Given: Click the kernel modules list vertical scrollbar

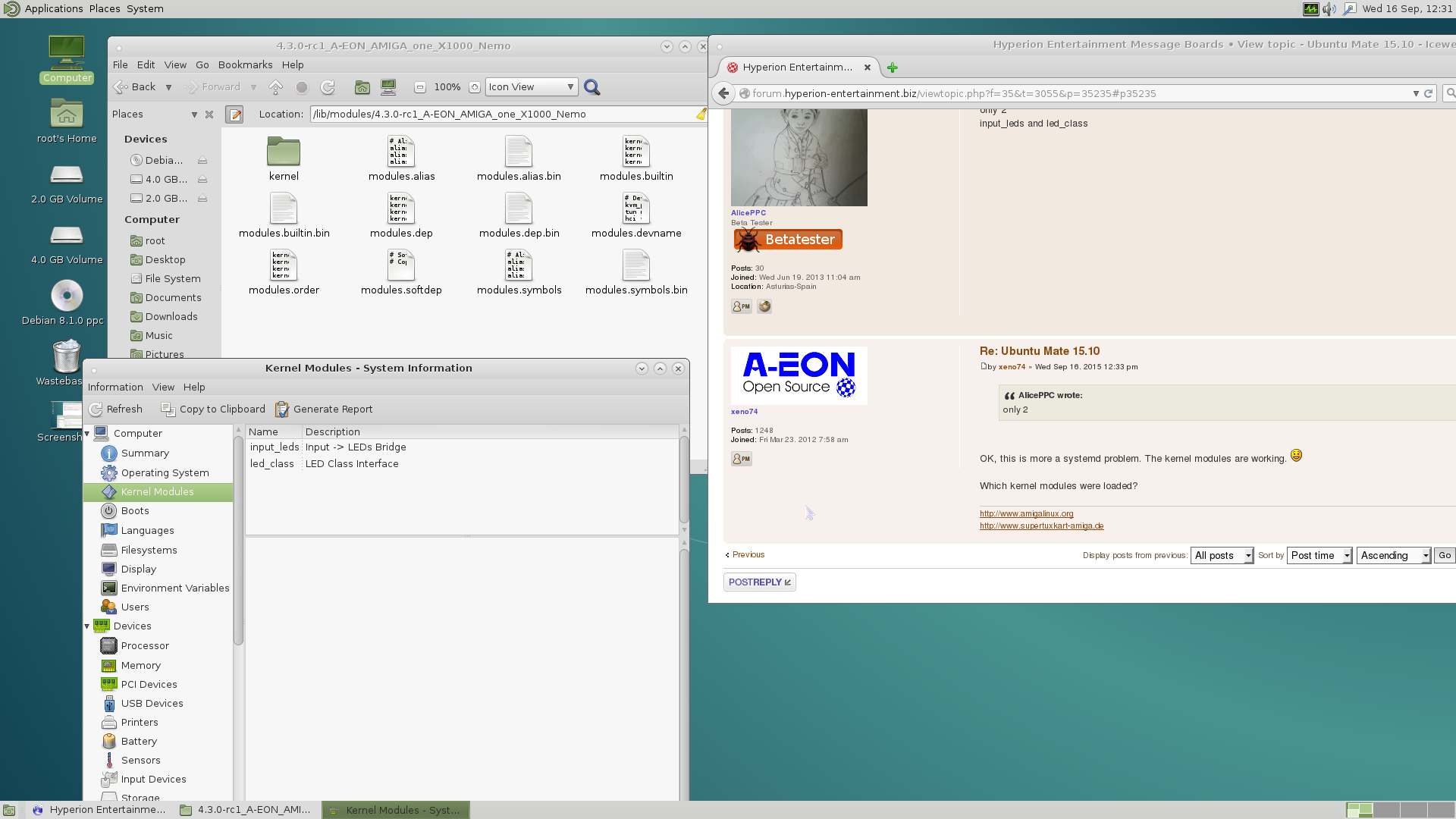Looking at the screenshot, I should (x=684, y=479).
